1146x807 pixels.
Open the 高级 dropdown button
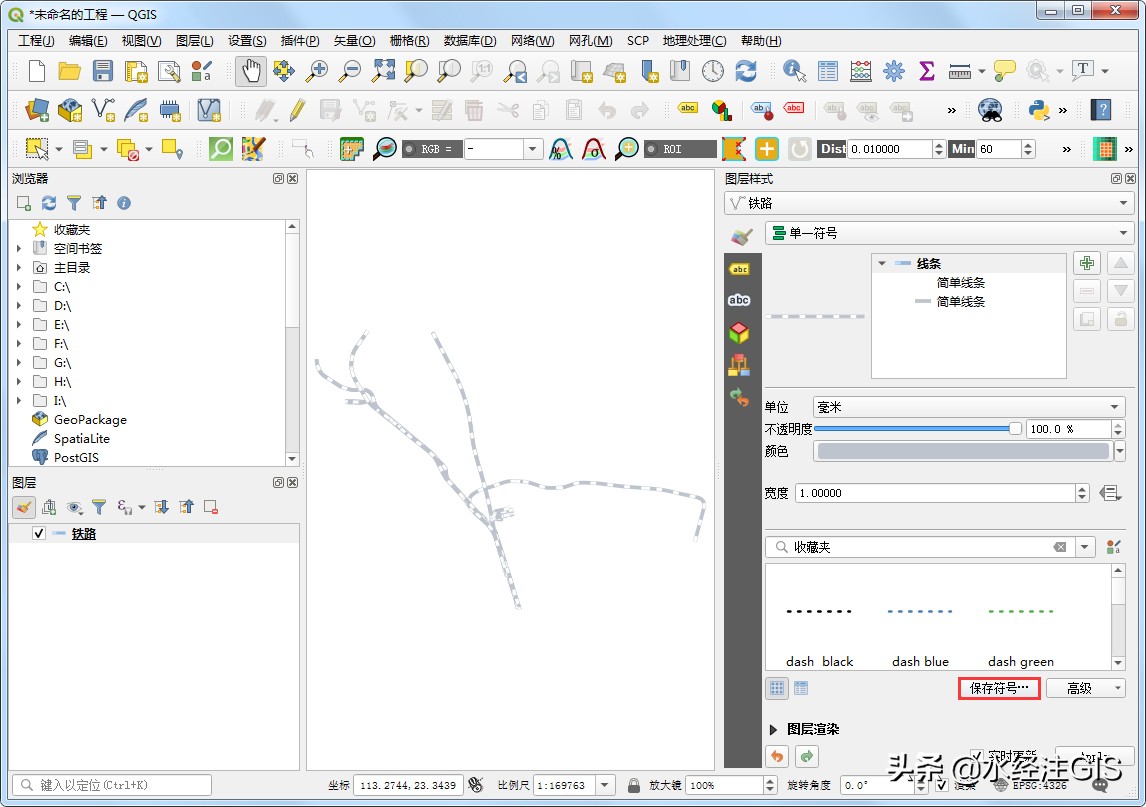[x=1085, y=688]
